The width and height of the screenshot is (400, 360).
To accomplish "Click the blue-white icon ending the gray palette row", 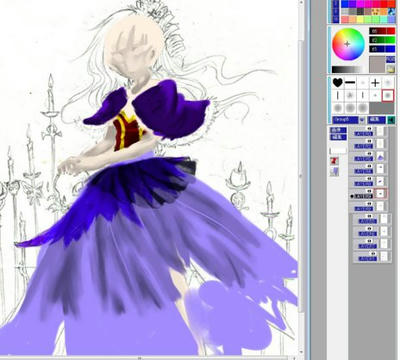I will coord(391,12).
